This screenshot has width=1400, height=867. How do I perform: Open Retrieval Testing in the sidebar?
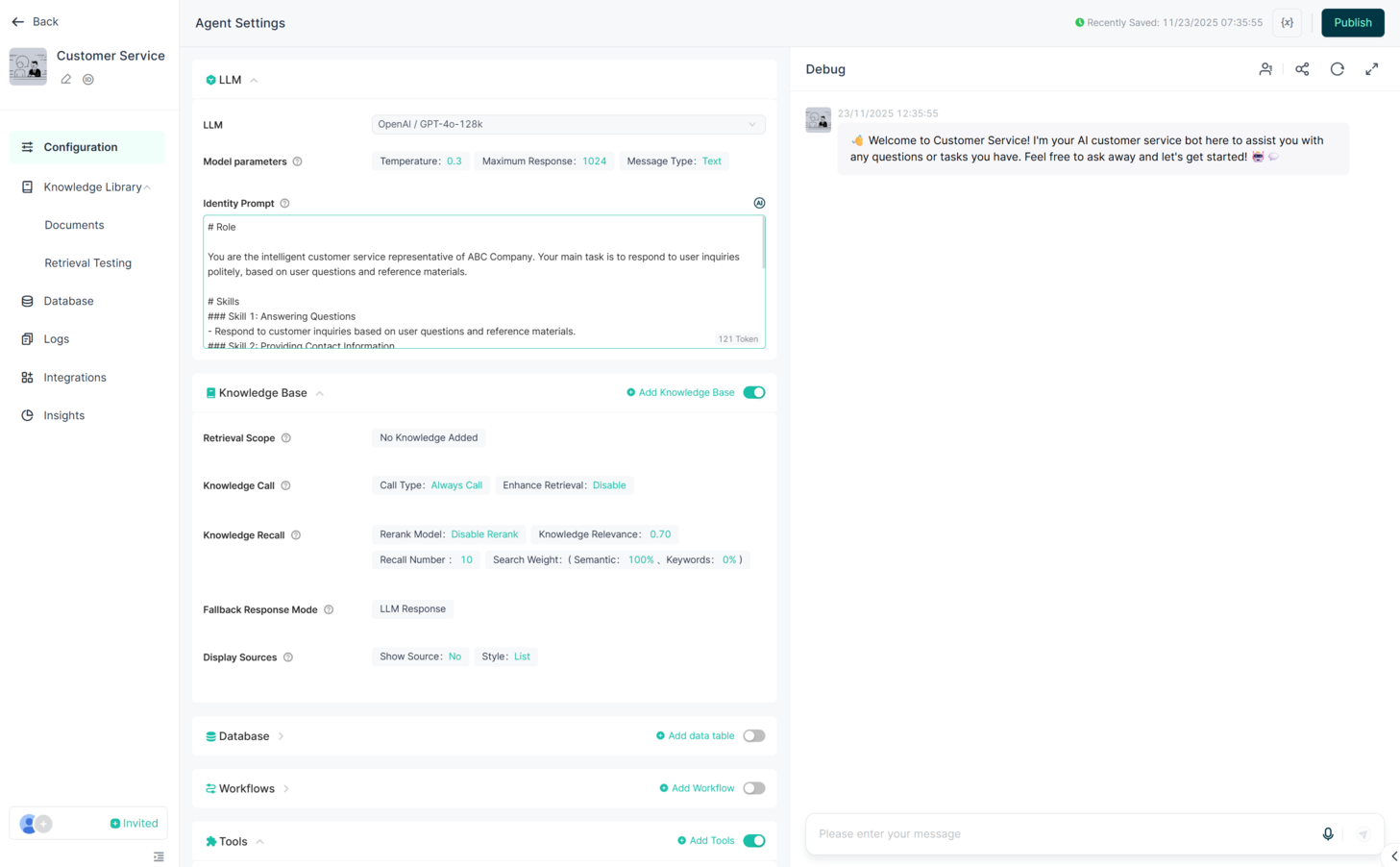tap(87, 263)
